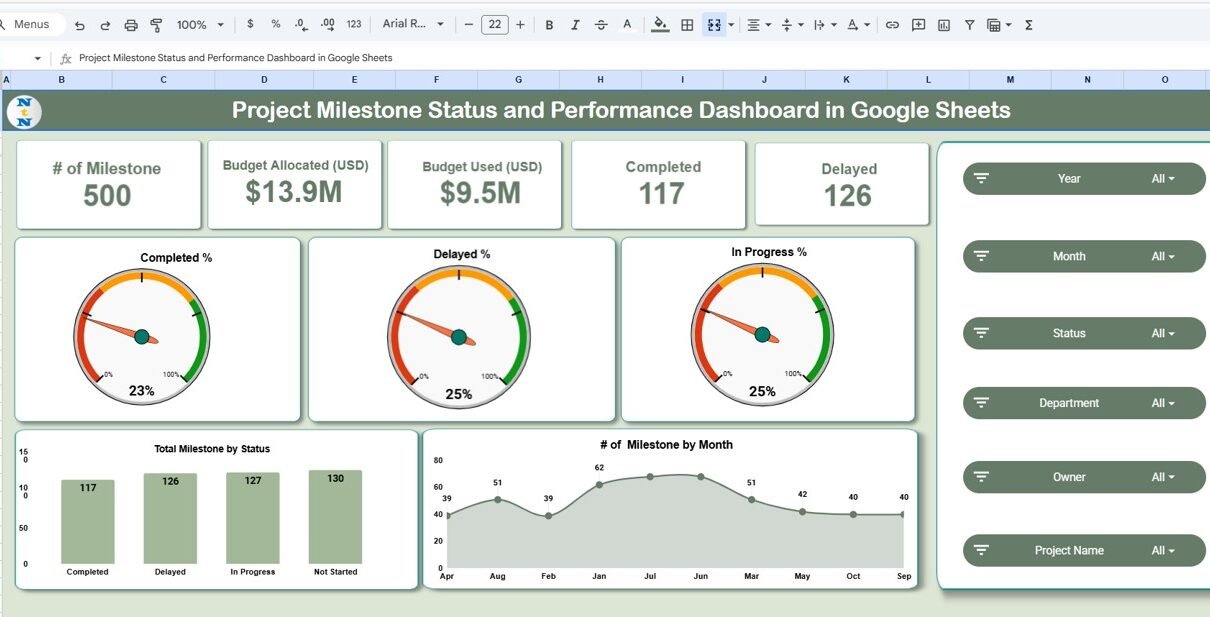1210x617 pixels.
Task: Open the Borders tool
Action: point(687,25)
